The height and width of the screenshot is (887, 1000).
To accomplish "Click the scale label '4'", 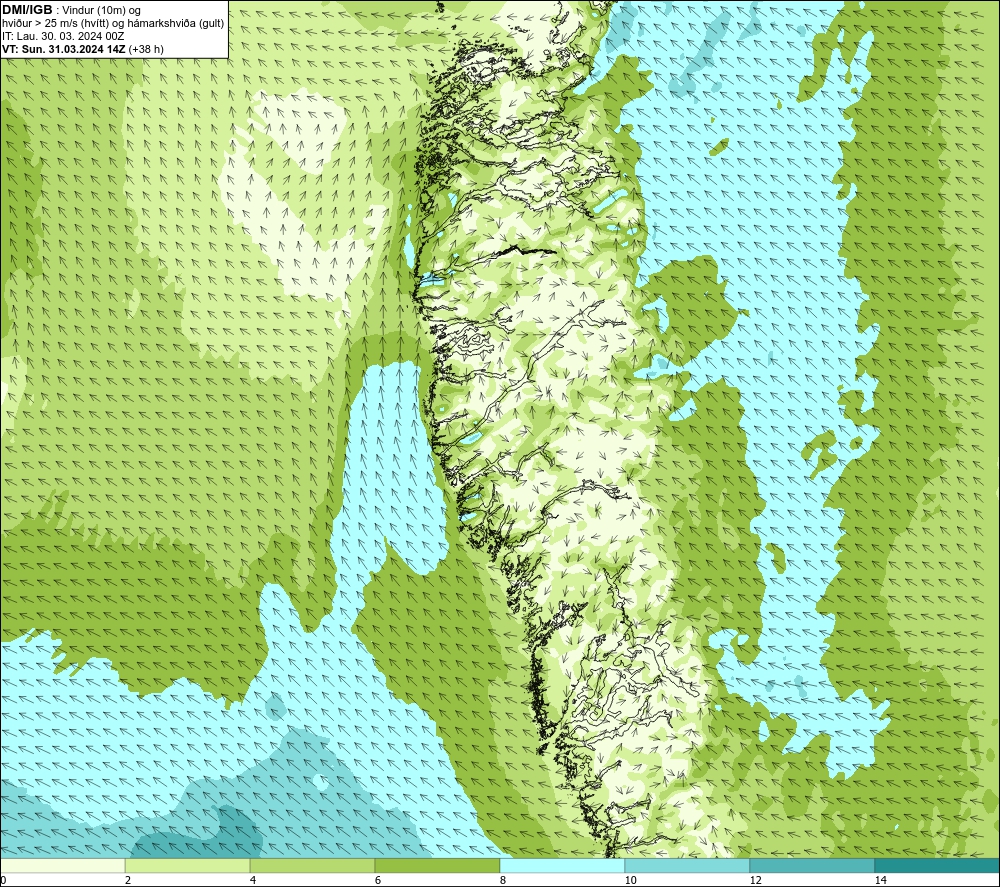I will [253, 880].
